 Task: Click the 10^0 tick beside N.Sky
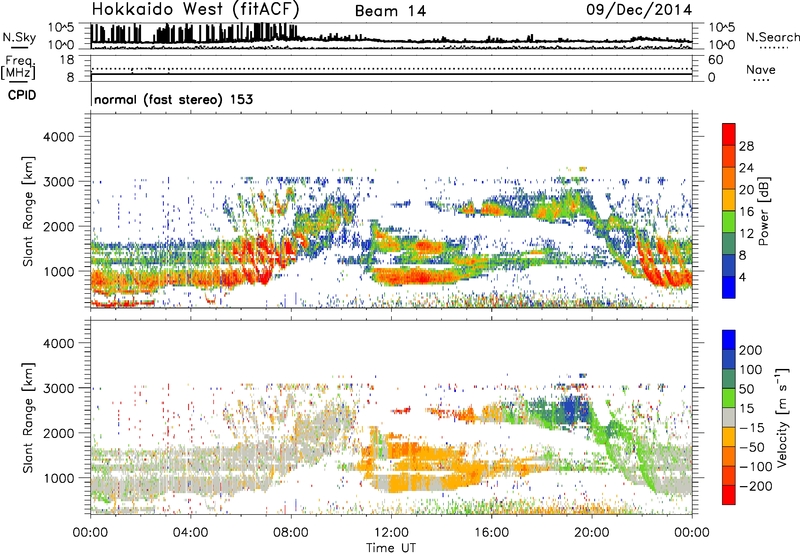point(62,45)
